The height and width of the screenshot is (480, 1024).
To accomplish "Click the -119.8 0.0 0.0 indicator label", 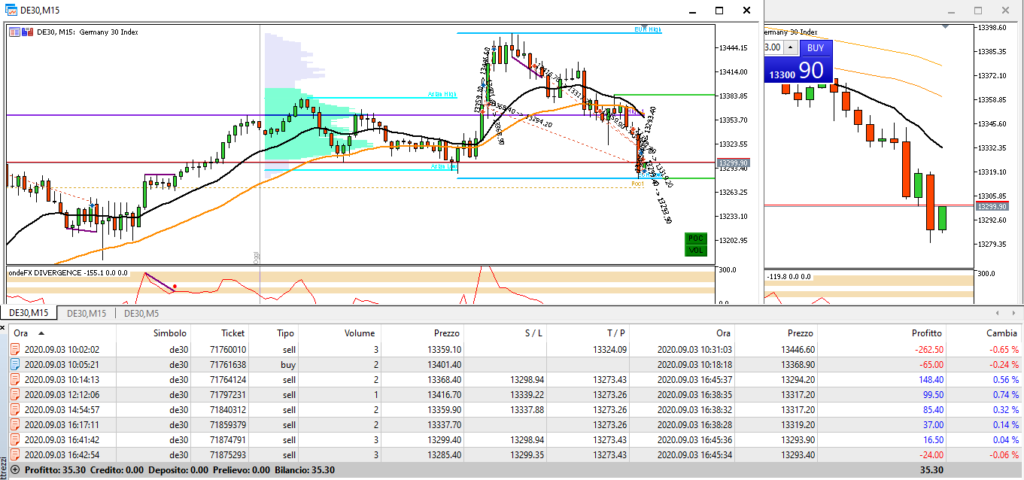I will pos(787,278).
